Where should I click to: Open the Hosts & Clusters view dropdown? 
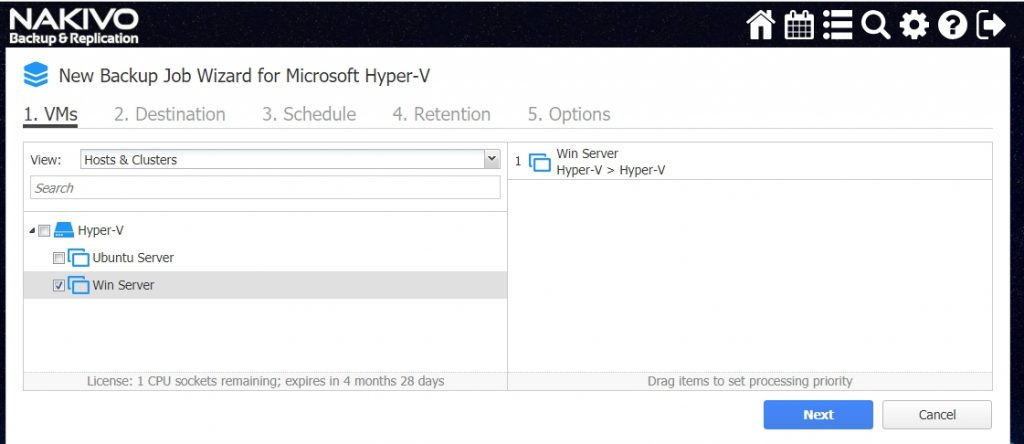click(x=291, y=159)
